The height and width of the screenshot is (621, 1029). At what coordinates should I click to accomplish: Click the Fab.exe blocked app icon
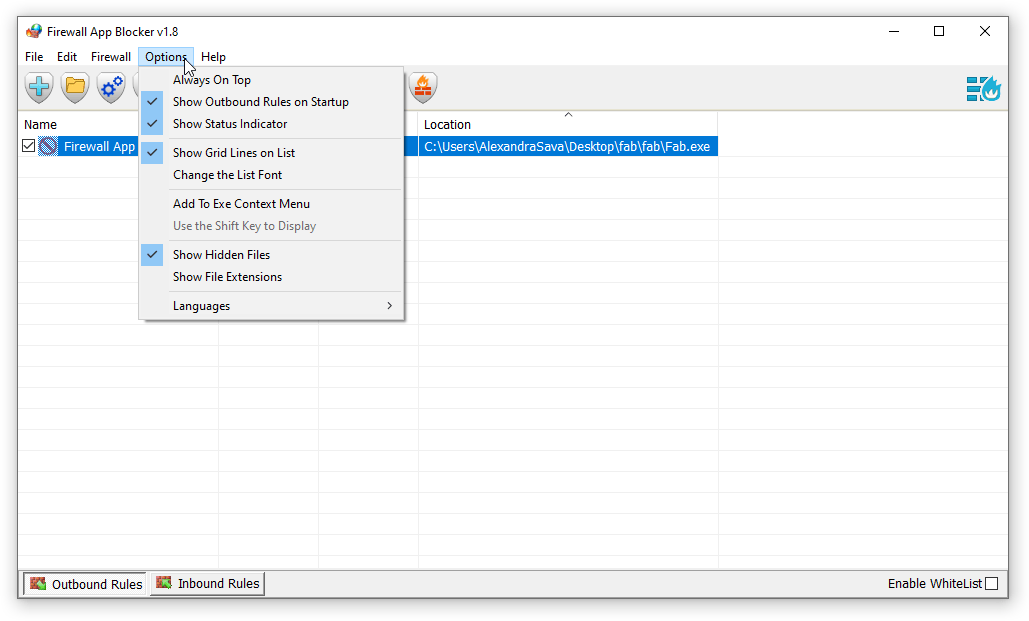[47, 146]
